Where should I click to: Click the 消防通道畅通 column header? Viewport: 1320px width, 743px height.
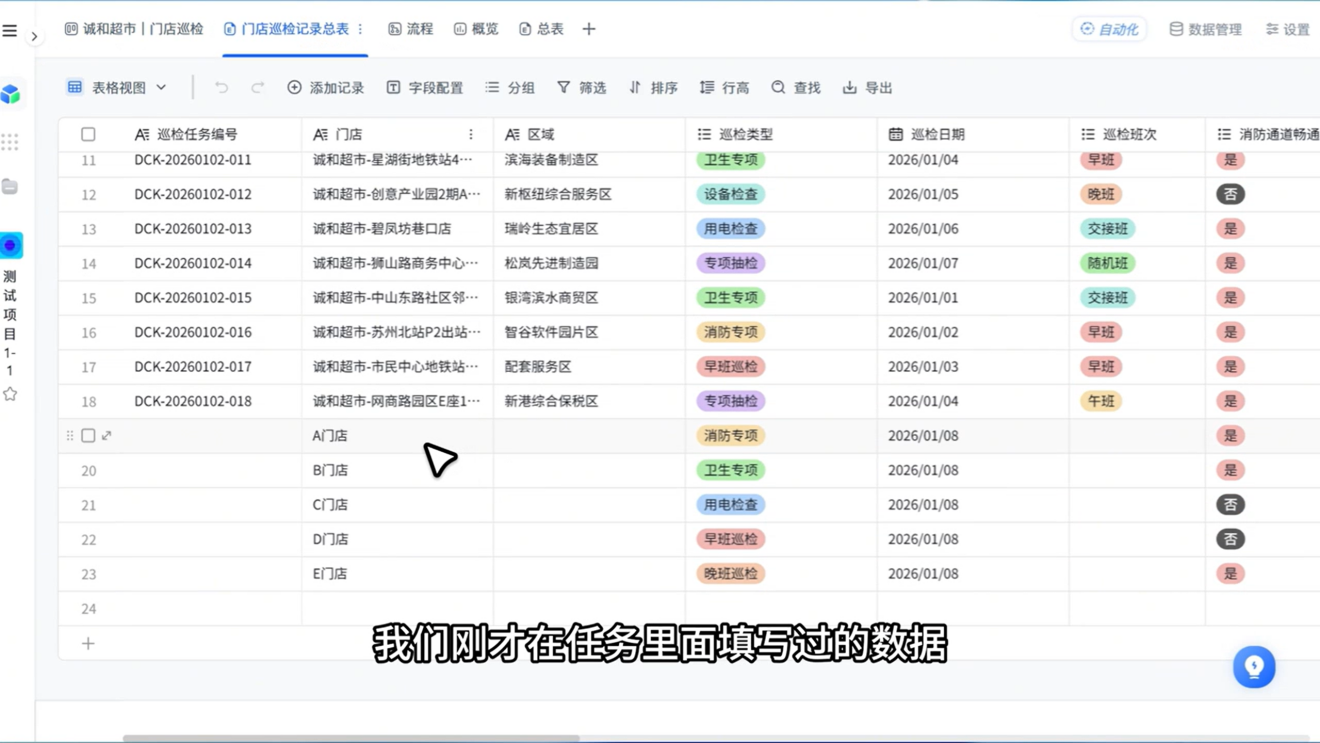tap(1268, 134)
